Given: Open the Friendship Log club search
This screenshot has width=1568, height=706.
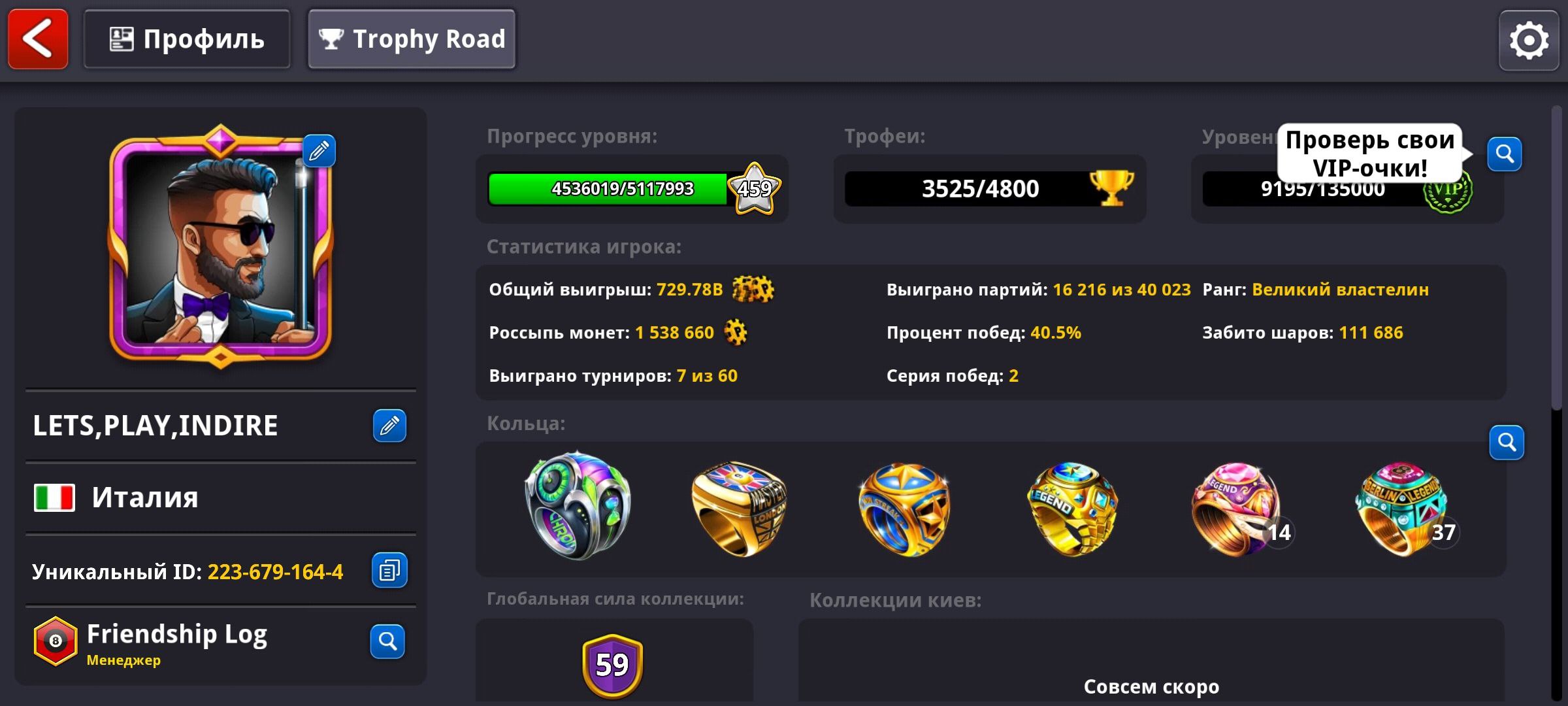Looking at the screenshot, I should coord(387,641).
